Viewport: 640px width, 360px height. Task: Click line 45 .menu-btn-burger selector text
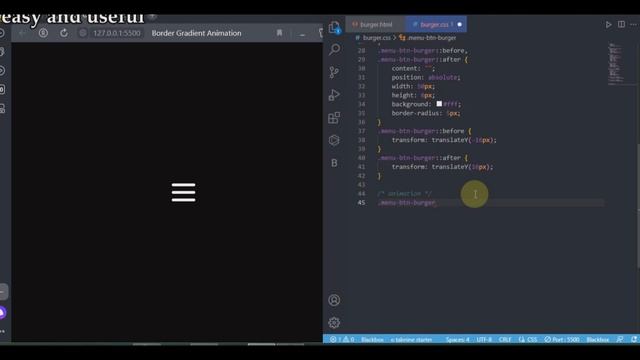407,202
